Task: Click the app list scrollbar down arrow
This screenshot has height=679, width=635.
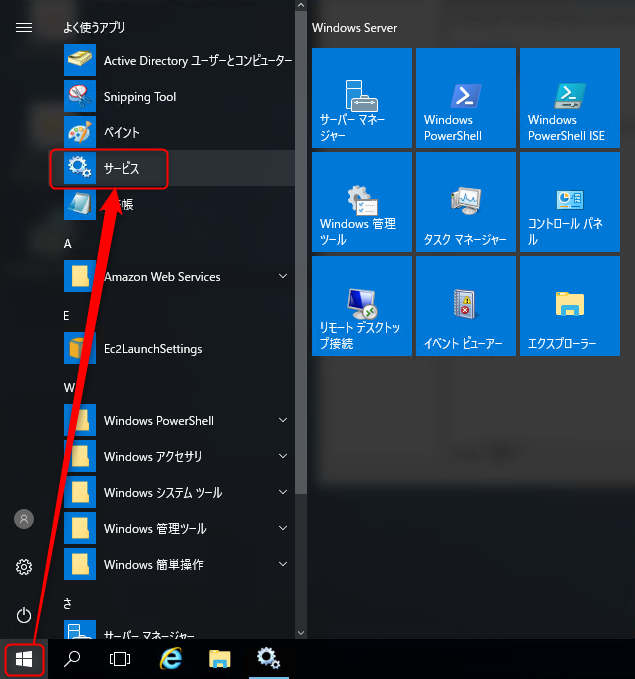Action: (301, 633)
